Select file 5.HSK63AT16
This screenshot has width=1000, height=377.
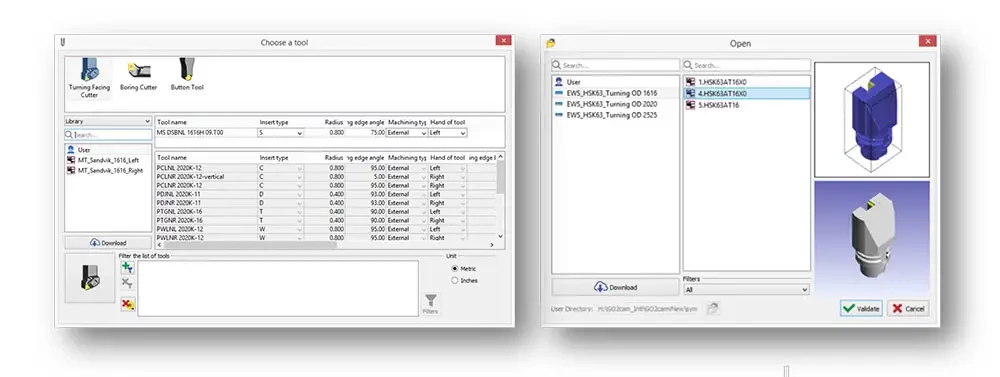pos(746,105)
